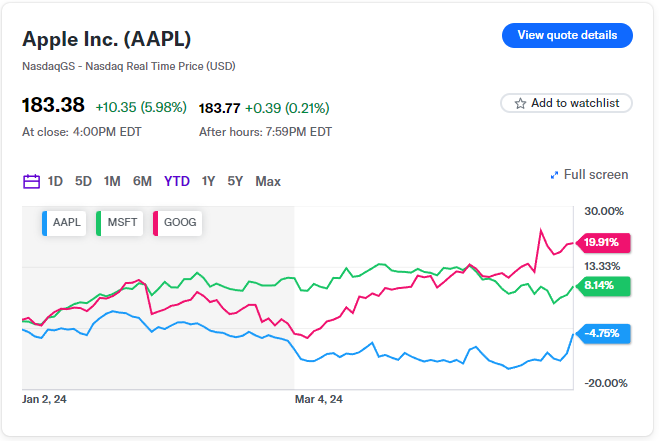Click the At close: 4:00PM EDT label

click(82, 132)
